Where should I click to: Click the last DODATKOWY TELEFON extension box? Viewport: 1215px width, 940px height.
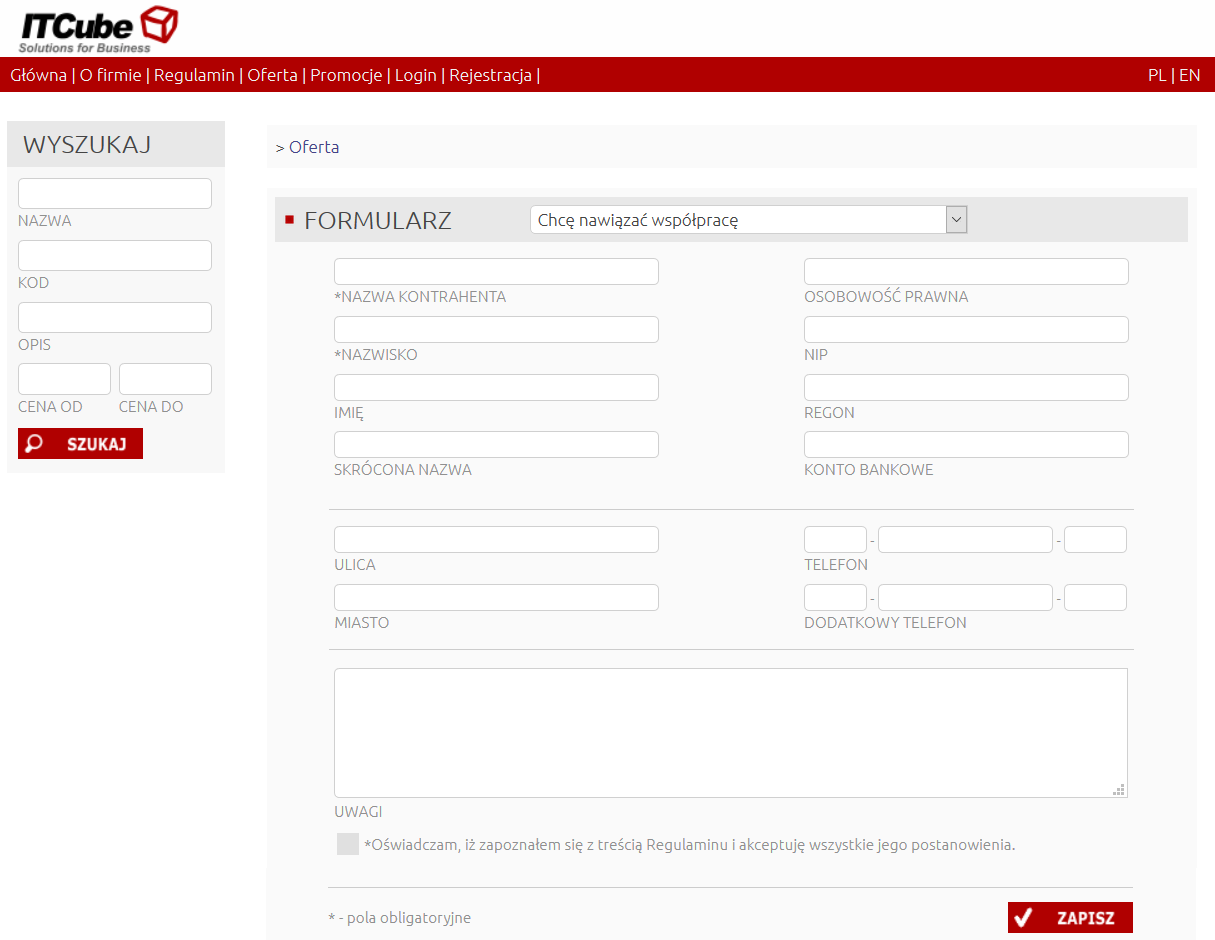pyautogui.click(x=1095, y=598)
